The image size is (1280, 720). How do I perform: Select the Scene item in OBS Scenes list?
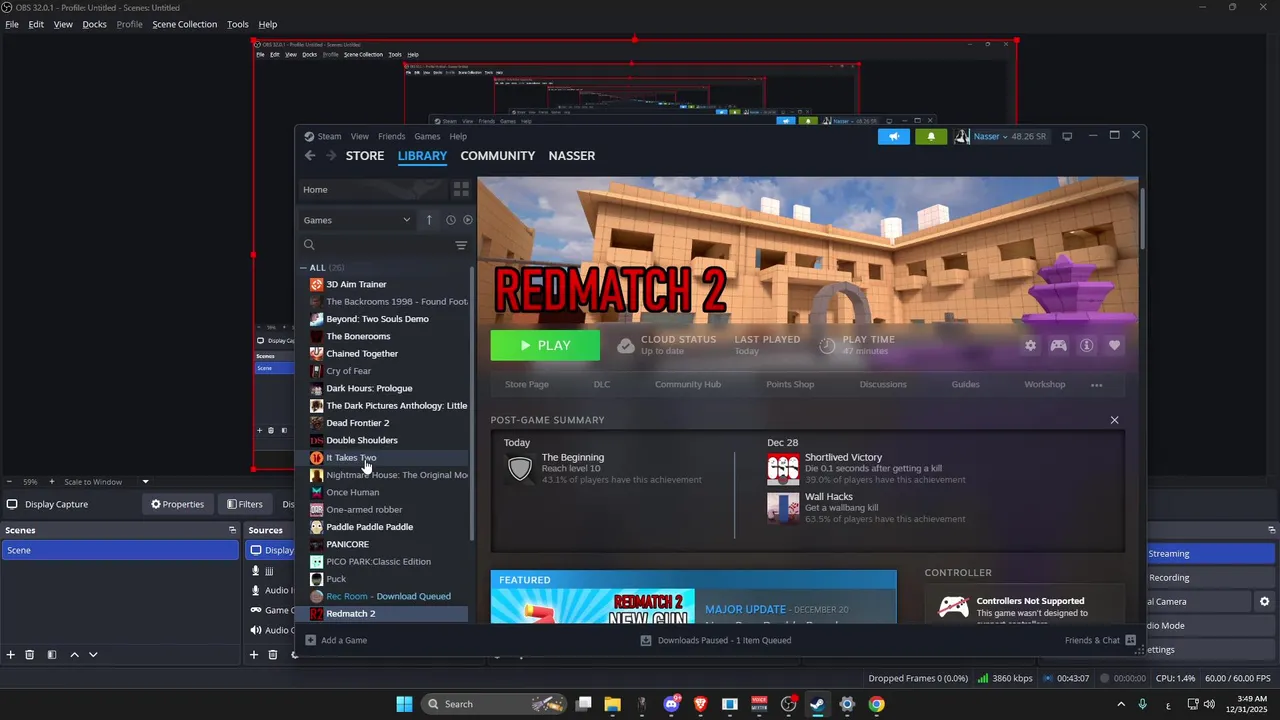coord(120,550)
